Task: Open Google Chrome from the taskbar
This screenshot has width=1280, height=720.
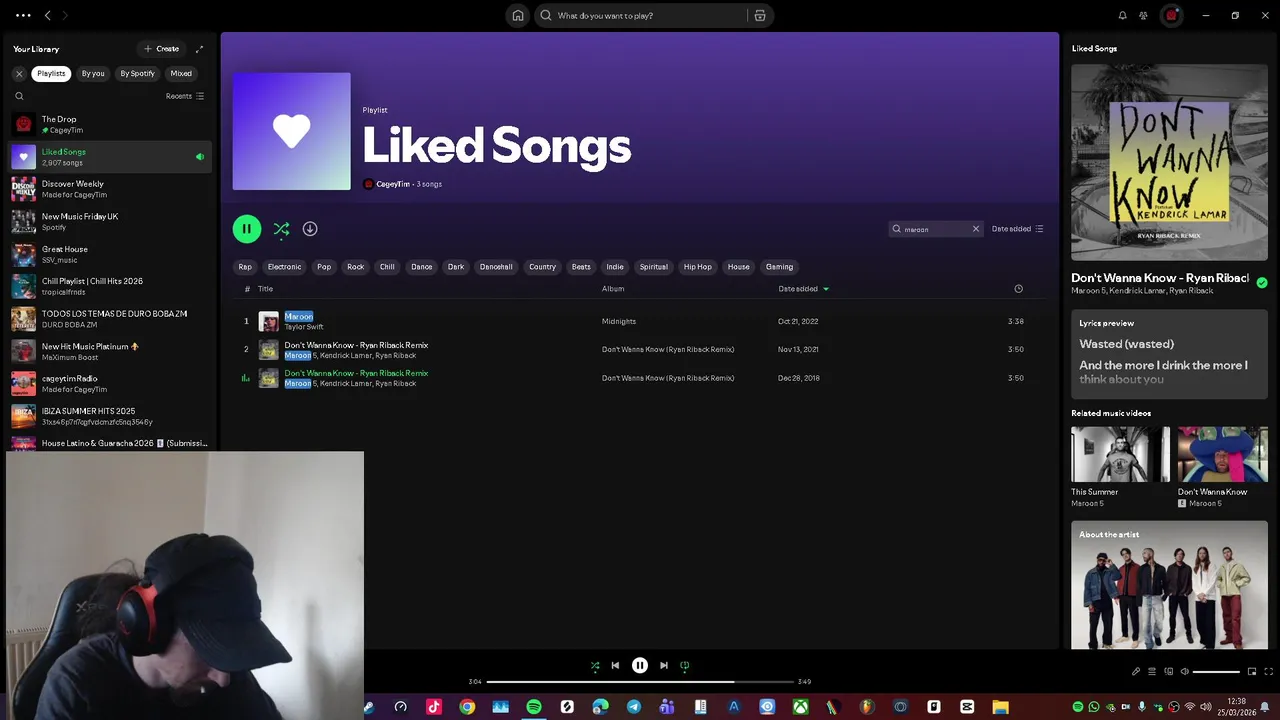Action: 467,707
